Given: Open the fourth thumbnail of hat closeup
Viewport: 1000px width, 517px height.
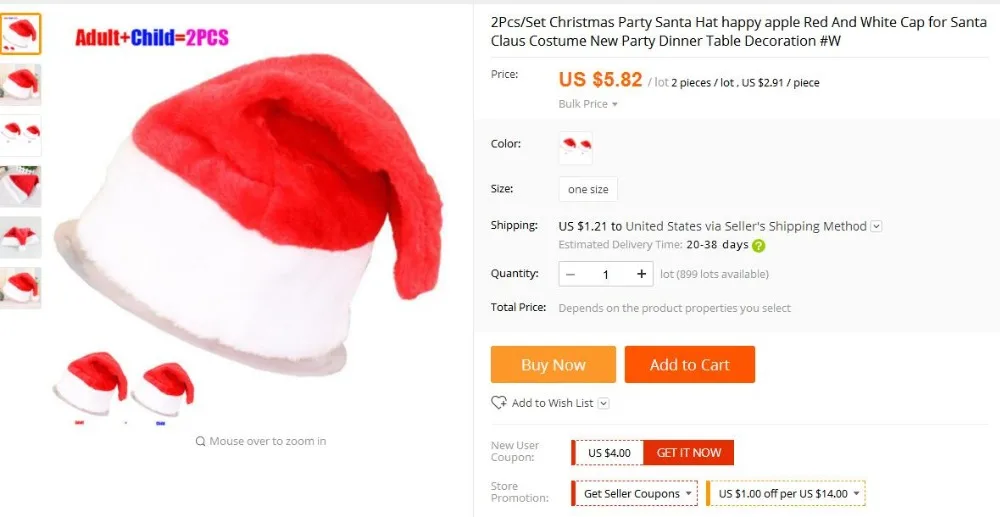Looking at the screenshot, I should click(x=20, y=186).
